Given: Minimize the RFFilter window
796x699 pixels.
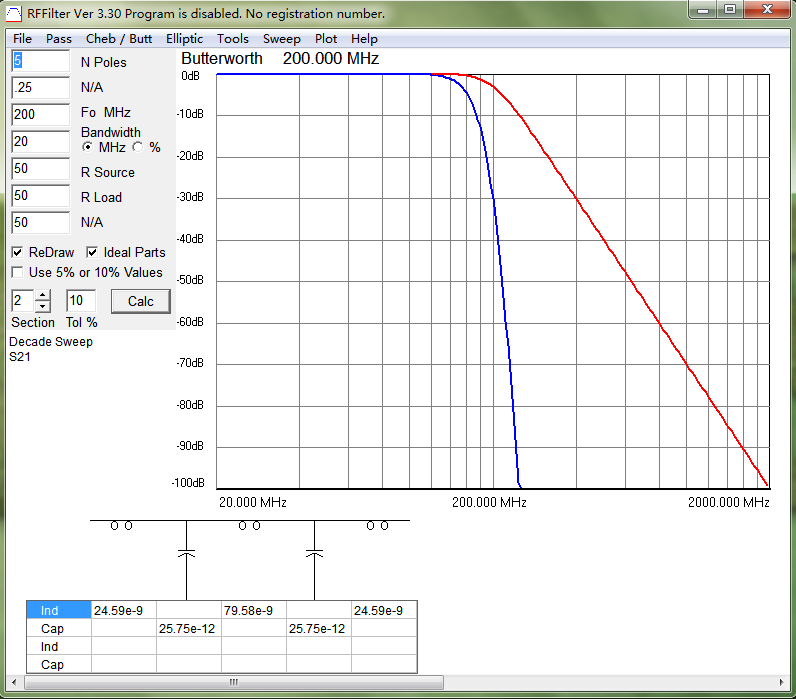Looking at the screenshot, I should [x=703, y=10].
